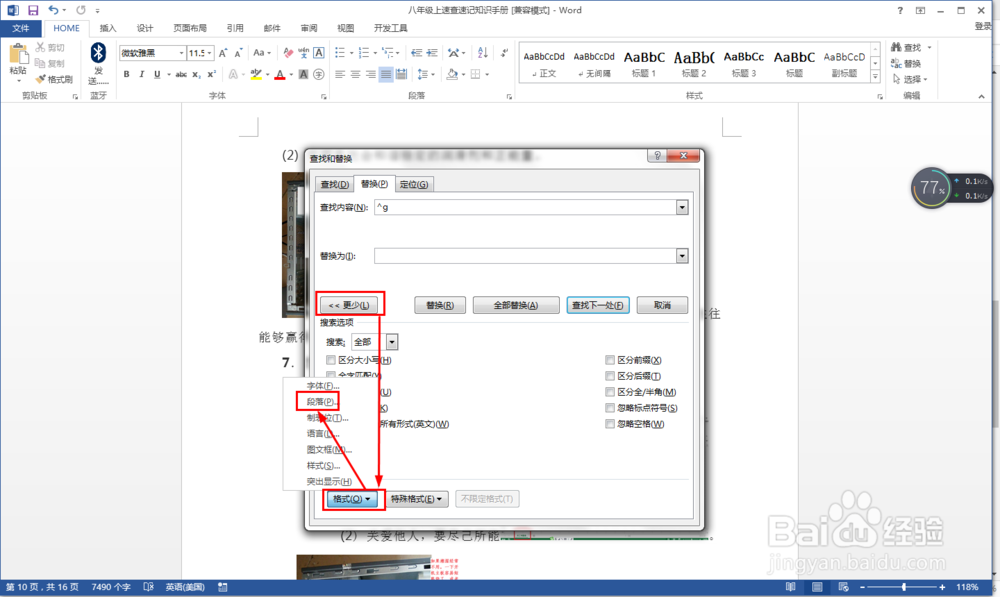Viewport: 1000px width, 597px height.
Task: Apply strikethrough to selected text
Action: pos(181,74)
